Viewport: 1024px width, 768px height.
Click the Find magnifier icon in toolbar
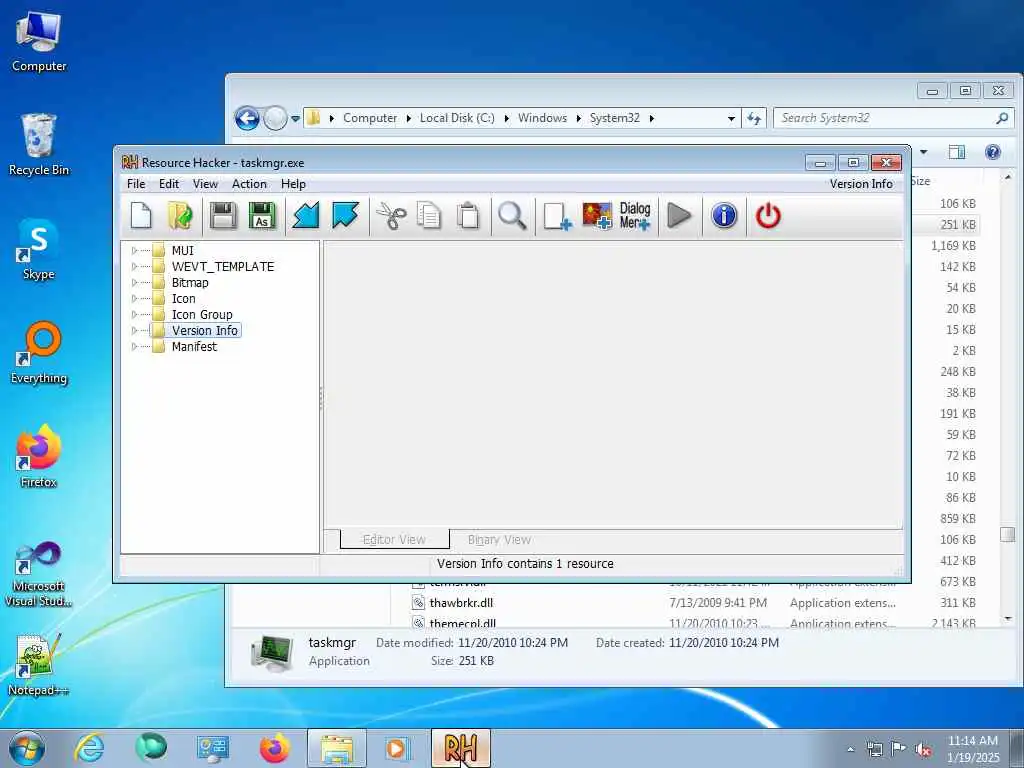point(512,216)
